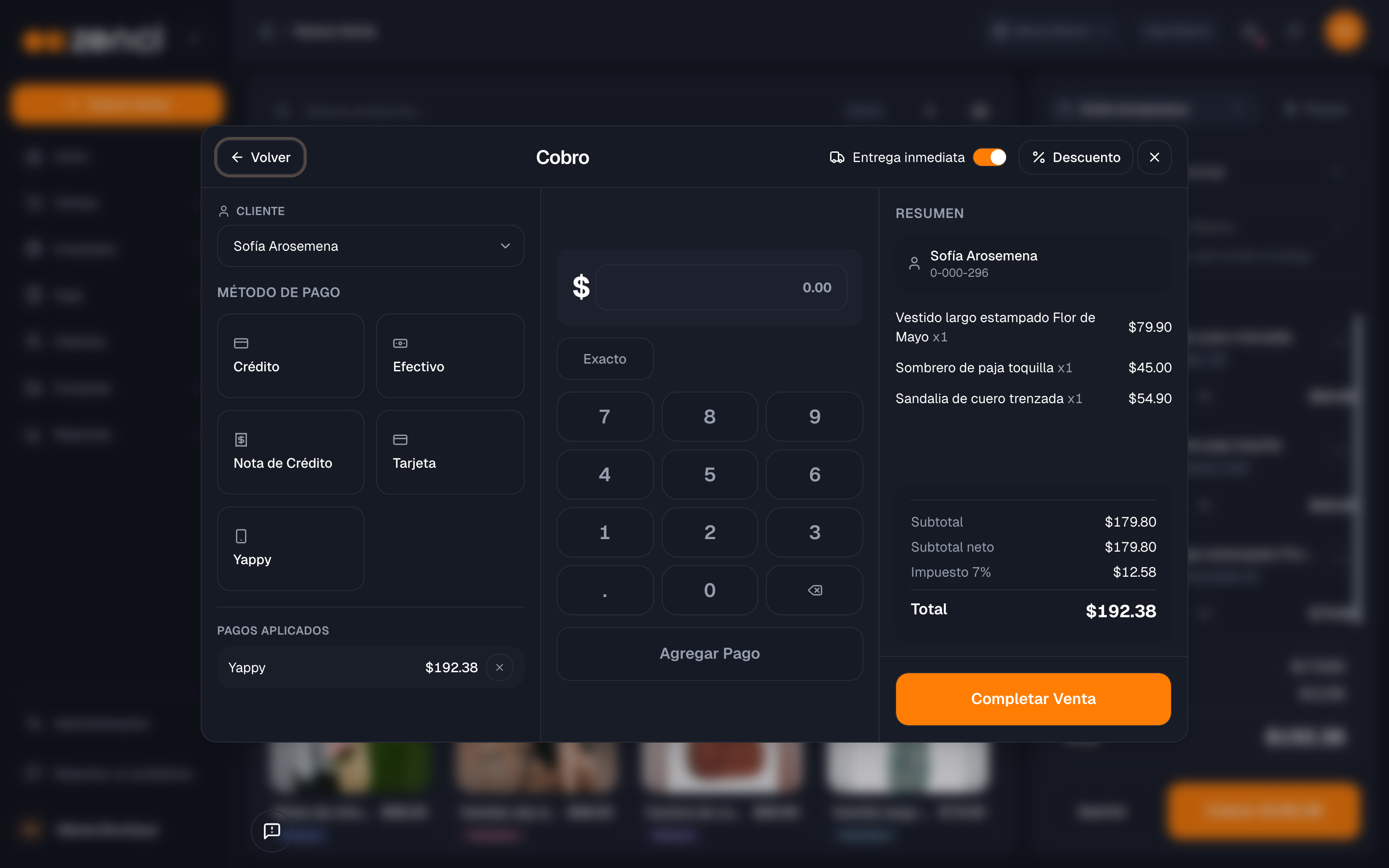Image resolution: width=1389 pixels, height=868 pixels.
Task: Select Efectivo payment method
Action: [x=450, y=356]
